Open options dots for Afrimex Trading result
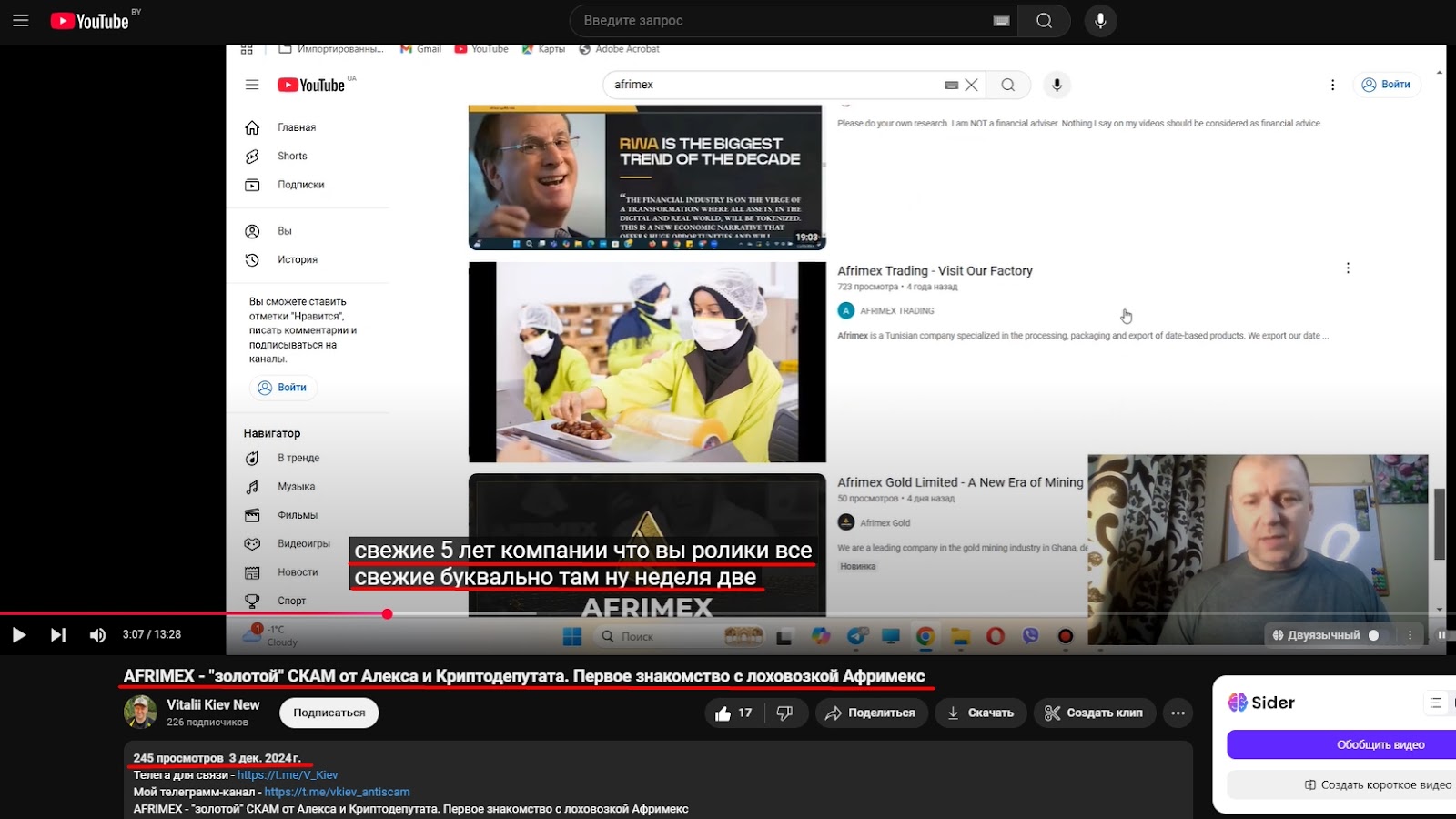This screenshot has height=819, width=1456. (x=1348, y=268)
